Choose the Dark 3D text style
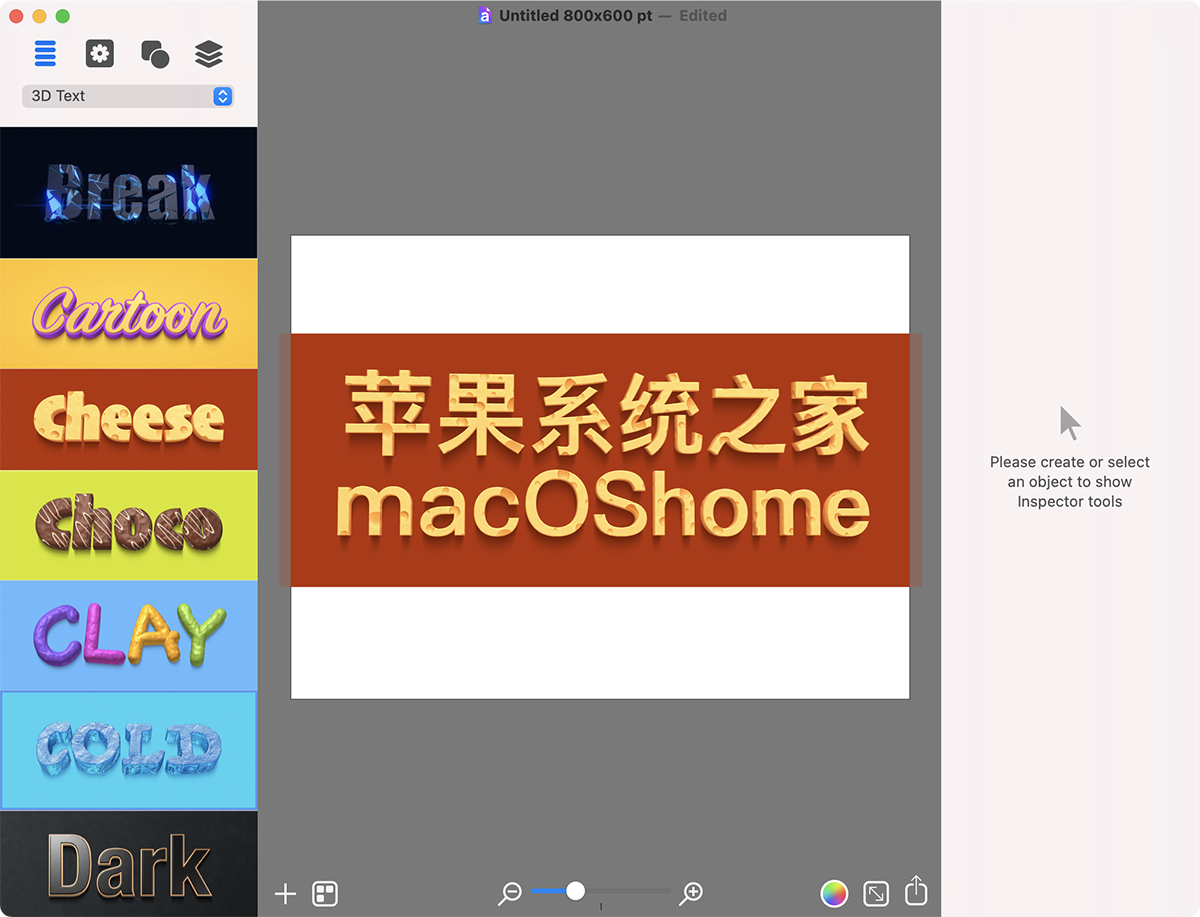This screenshot has height=917, width=1200. [128, 864]
